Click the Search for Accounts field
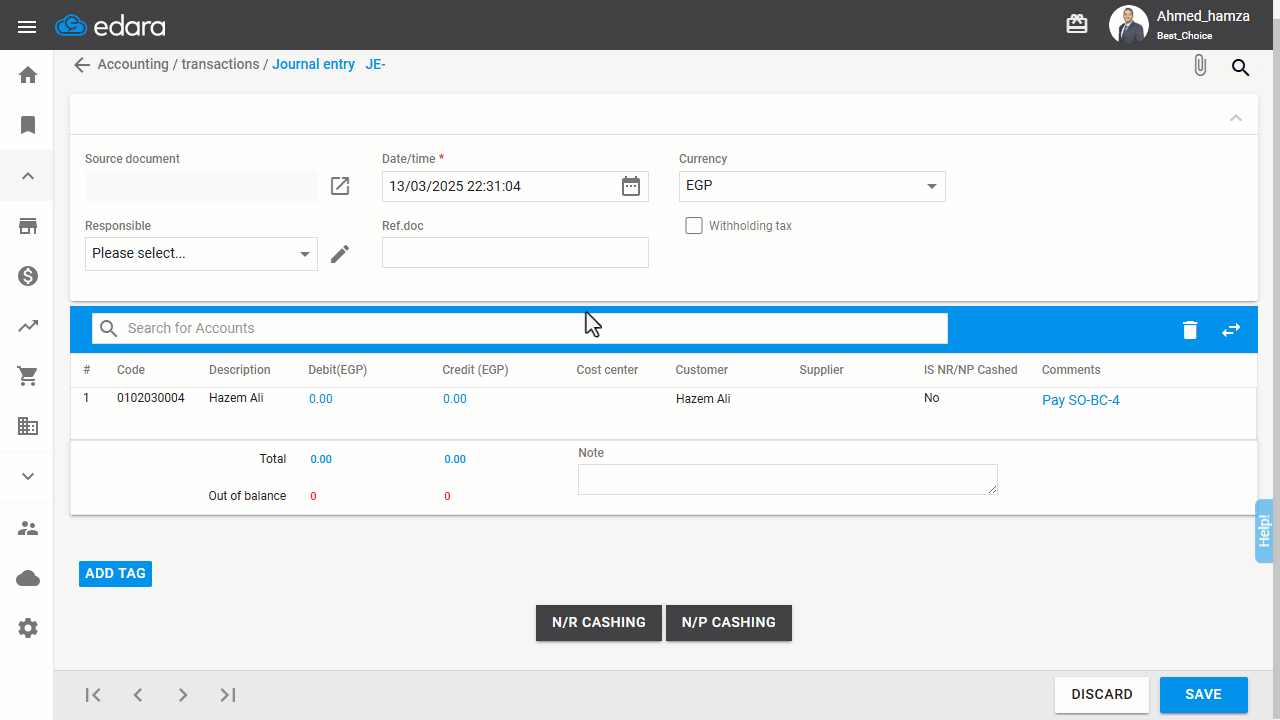 (520, 328)
